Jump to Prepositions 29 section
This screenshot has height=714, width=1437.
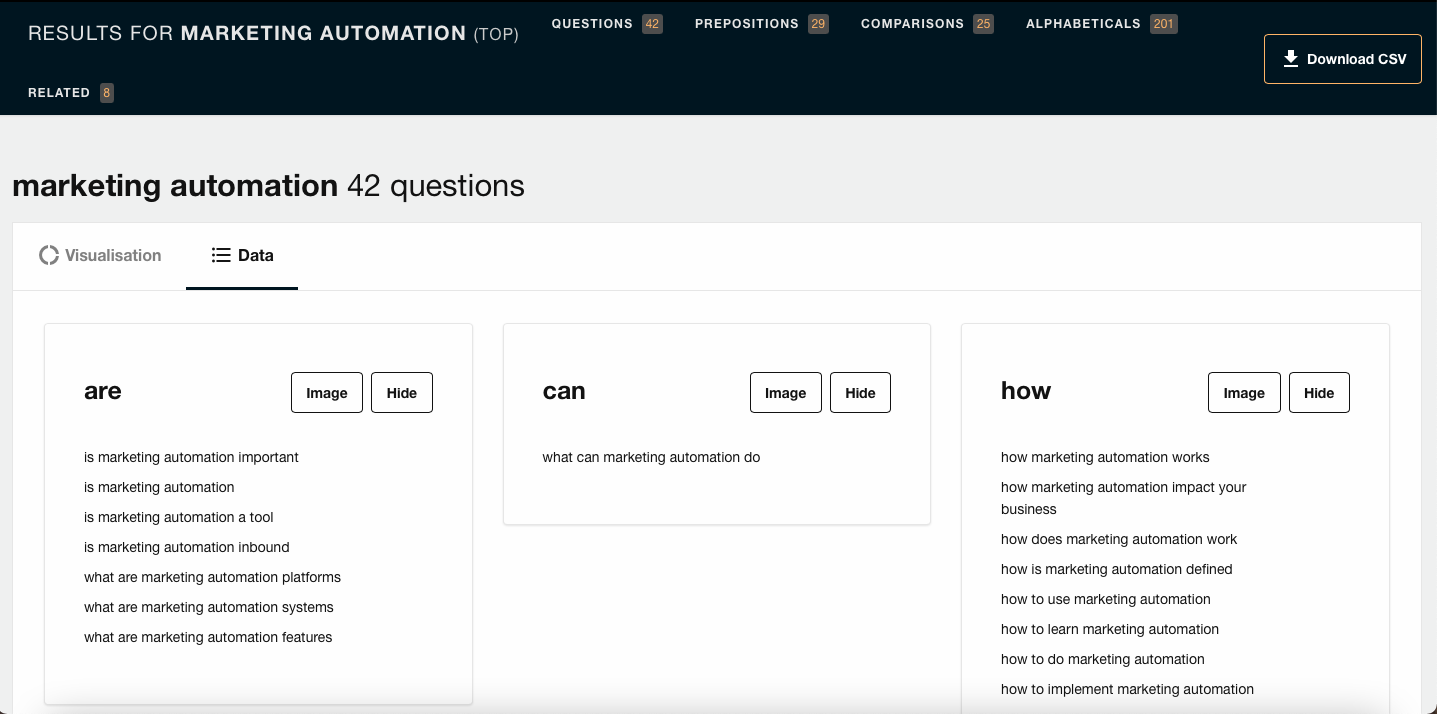(761, 23)
